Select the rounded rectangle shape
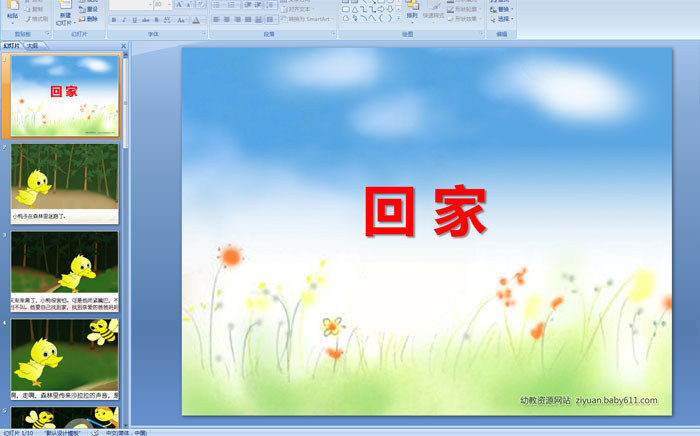The width and height of the screenshot is (700, 436). click(346, 9)
